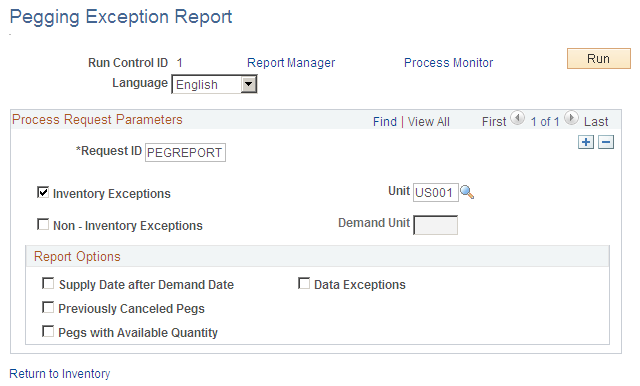Click the Last navigation text
Image resolution: width=640 pixels, height=386 pixels.
(x=596, y=122)
